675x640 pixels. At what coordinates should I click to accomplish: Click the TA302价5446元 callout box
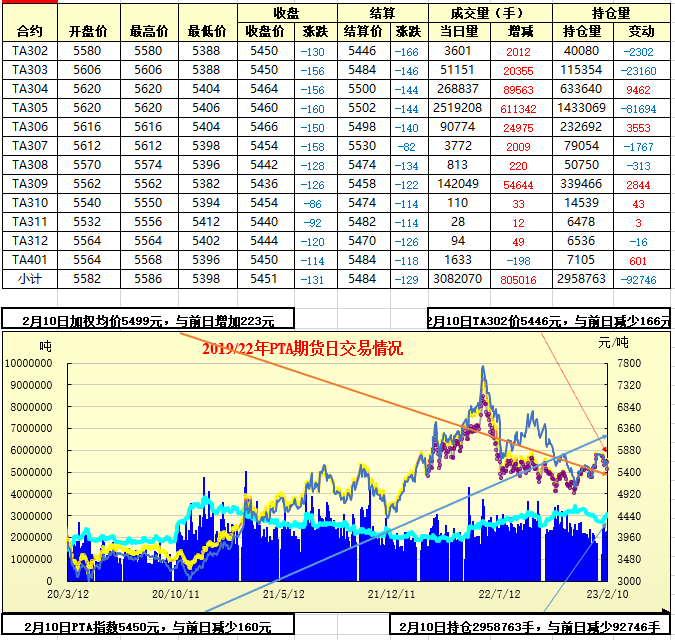click(549, 321)
